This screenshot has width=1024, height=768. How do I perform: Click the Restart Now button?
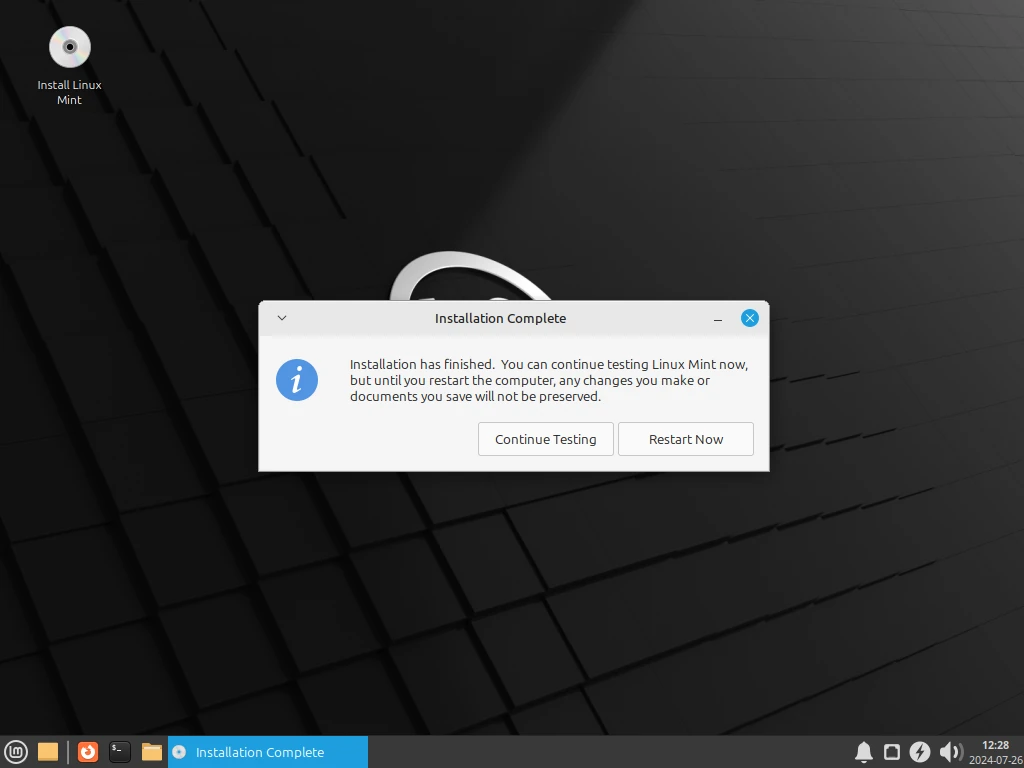click(x=685, y=439)
